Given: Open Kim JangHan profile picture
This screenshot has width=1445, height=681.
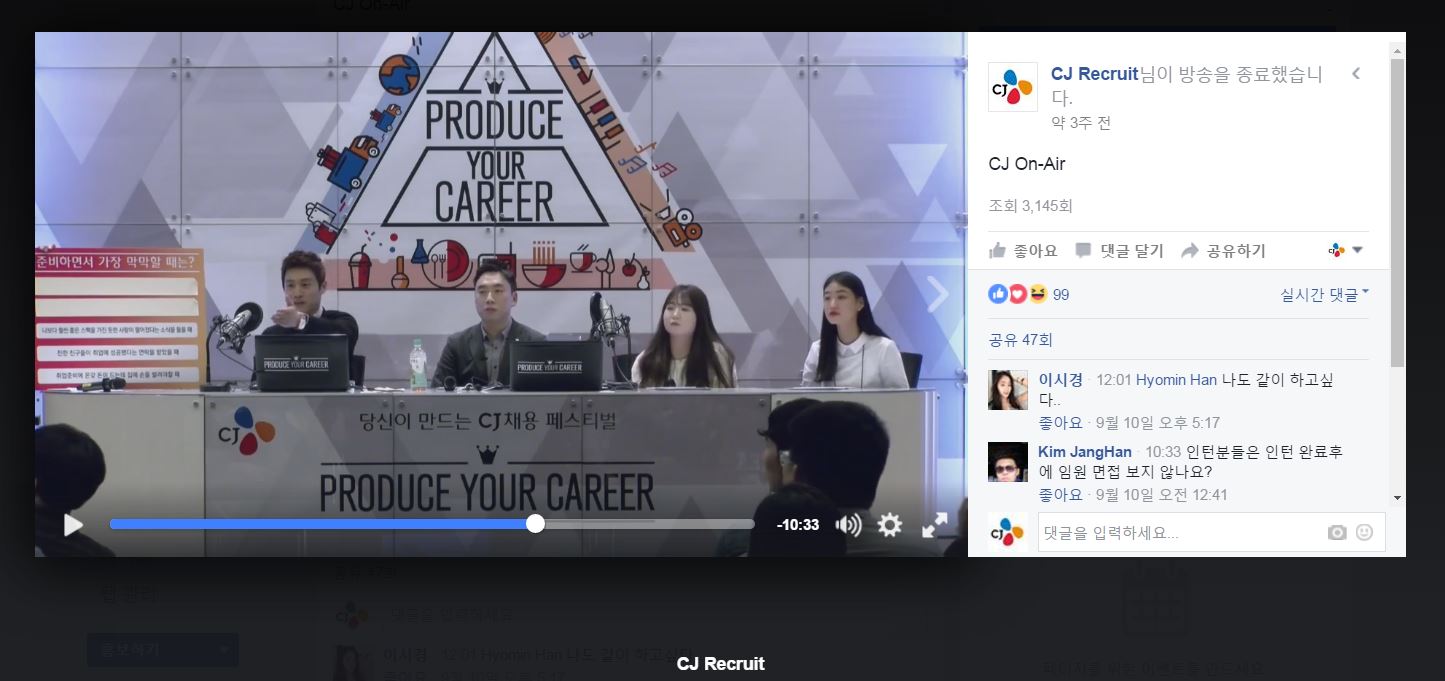Looking at the screenshot, I should pyautogui.click(x=1008, y=462).
